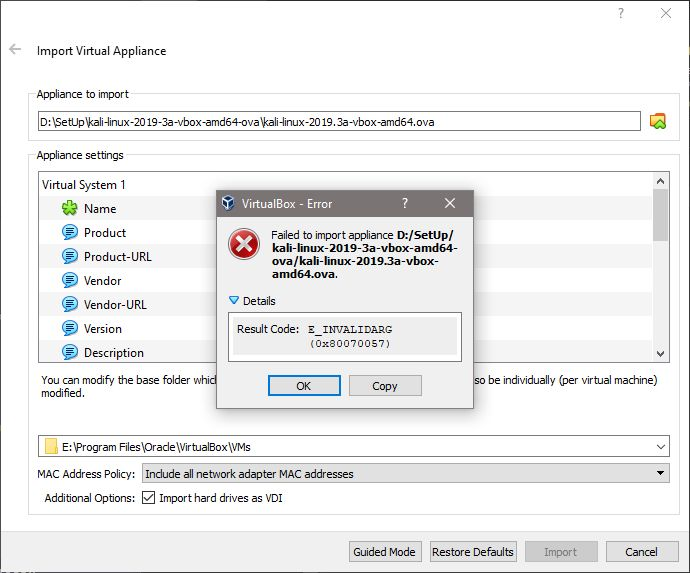The image size is (690, 573).
Task: Click the settings list scrollbar thumb
Action: pos(660,215)
